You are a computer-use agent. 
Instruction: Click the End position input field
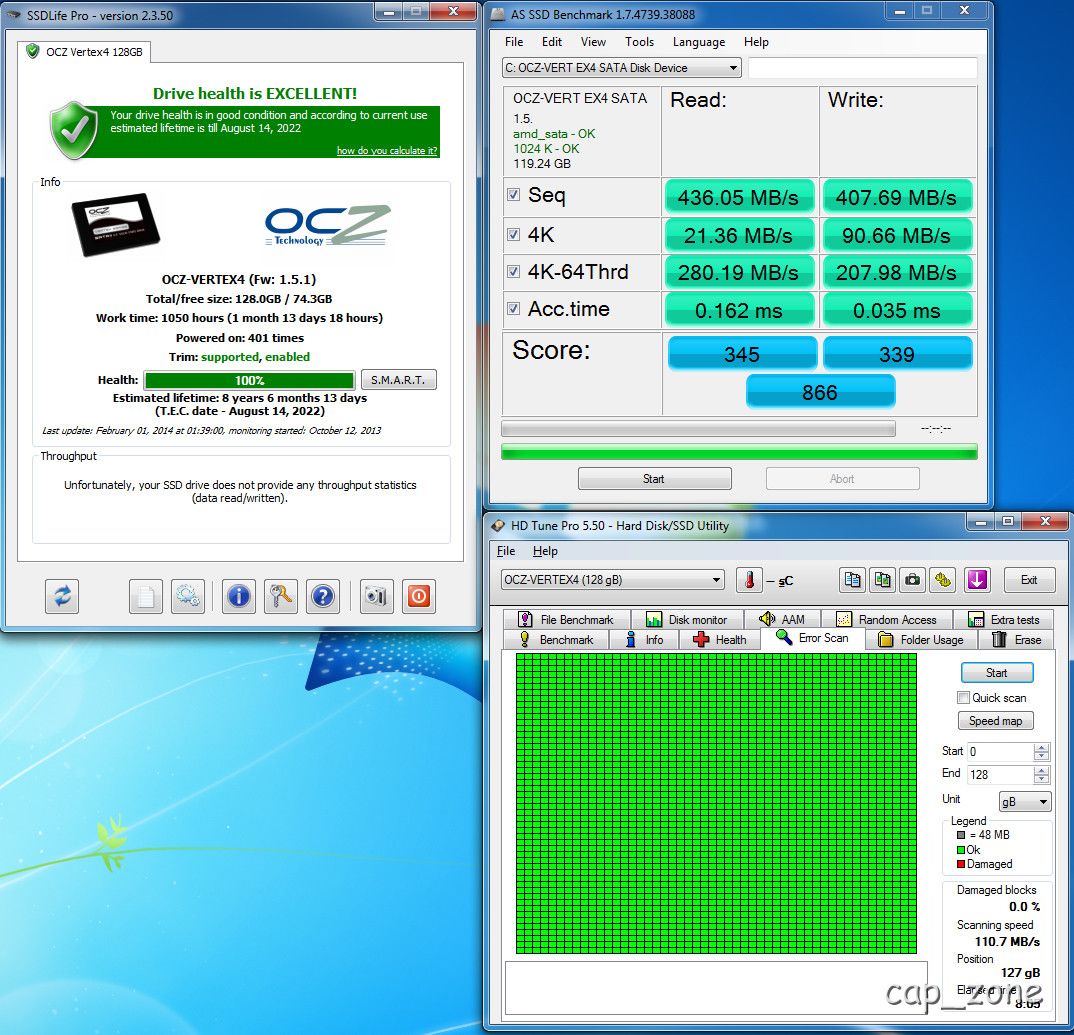tap(999, 775)
